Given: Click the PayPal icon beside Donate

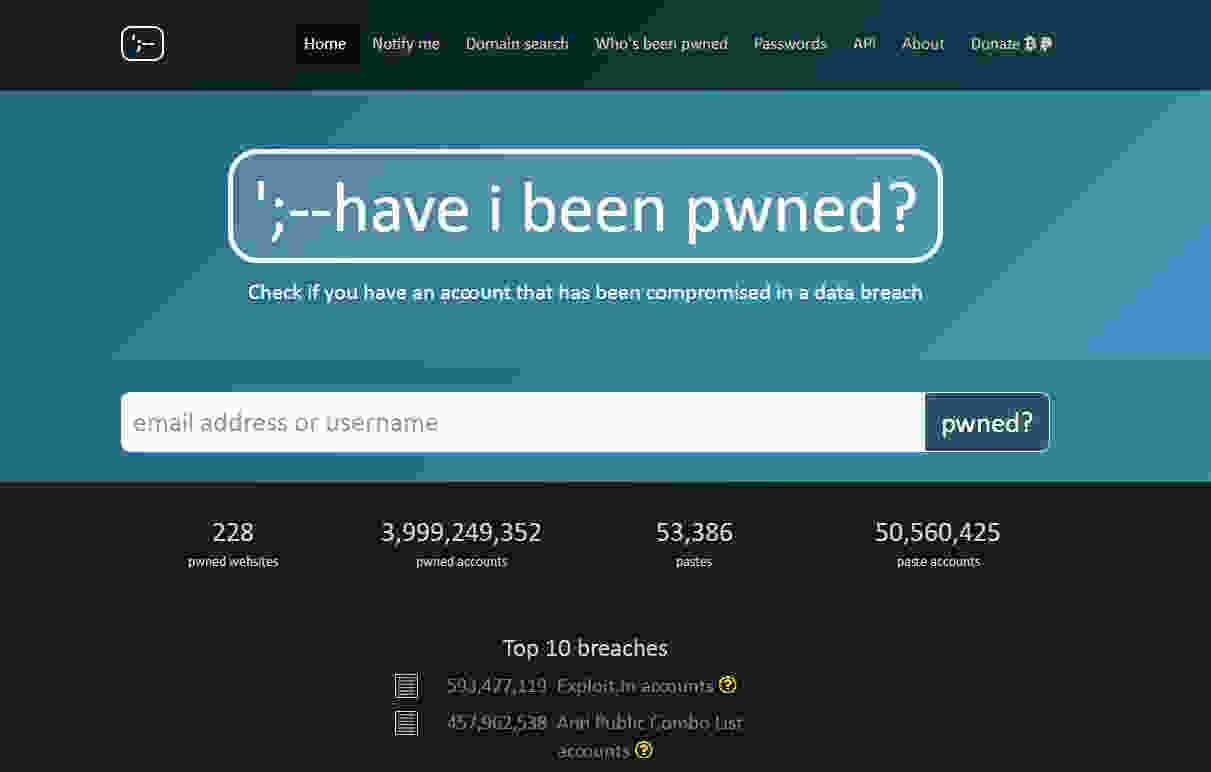Looking at the screenshot, I should coord(1046,44).
